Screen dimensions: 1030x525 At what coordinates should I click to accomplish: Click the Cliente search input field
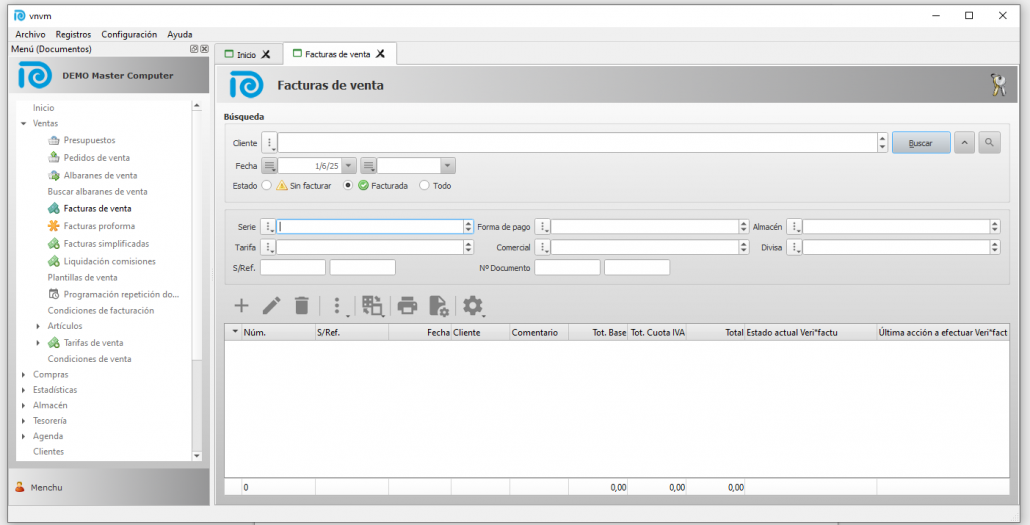pos(576,143)
